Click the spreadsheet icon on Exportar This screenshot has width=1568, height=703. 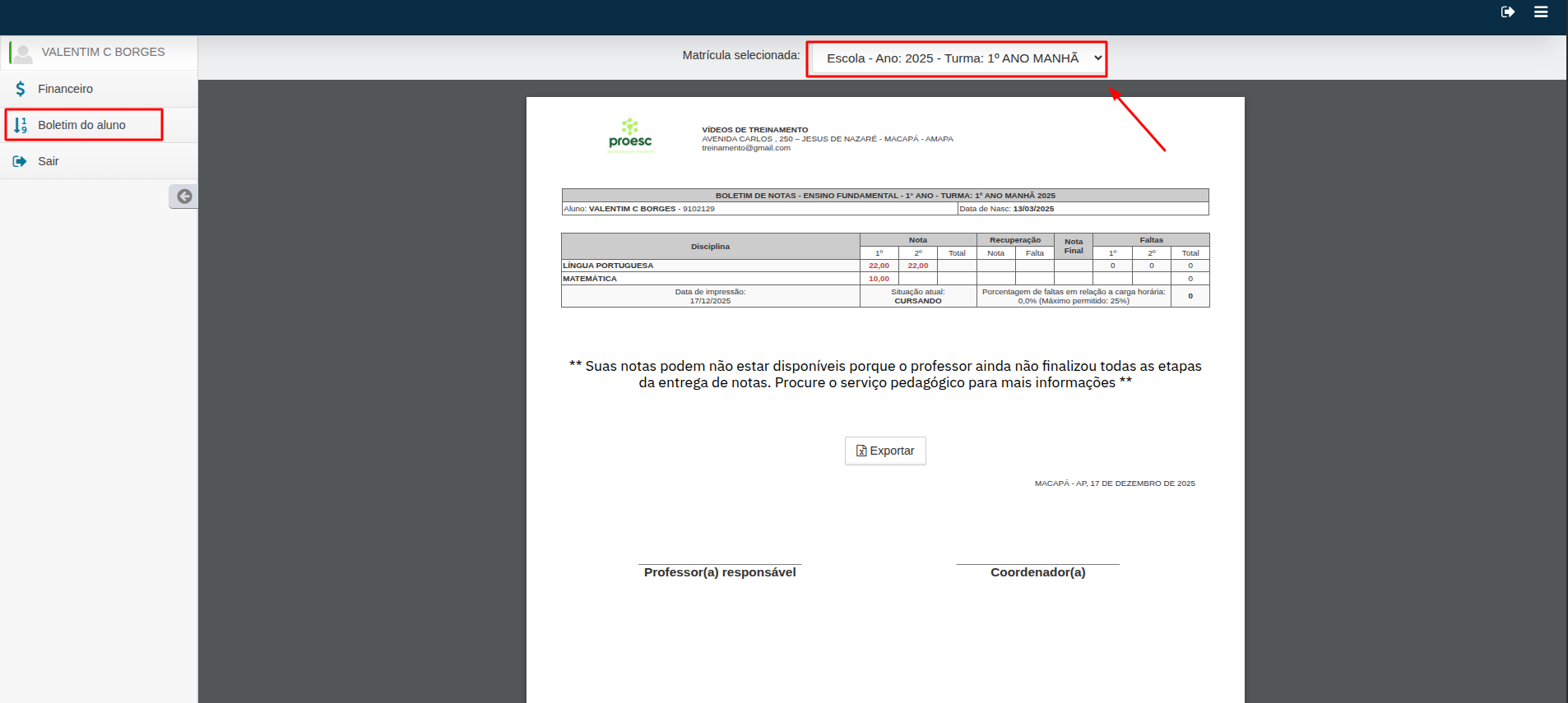(861, 451)
